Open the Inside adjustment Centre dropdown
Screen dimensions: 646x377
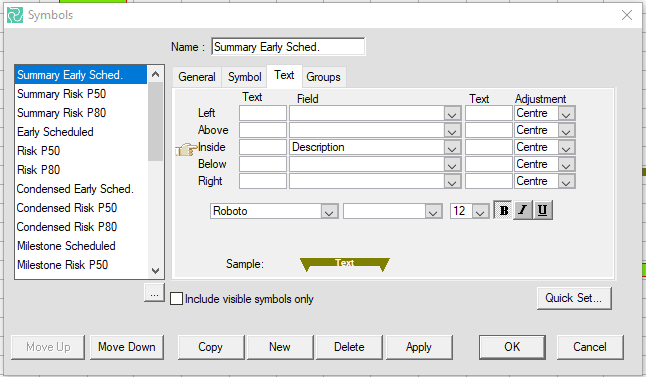click(566, 148)
